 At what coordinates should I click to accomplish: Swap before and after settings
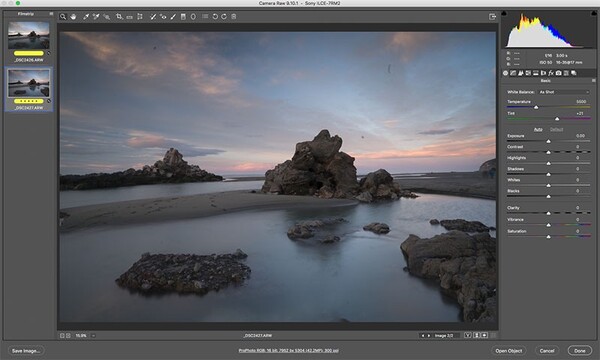tap(476, 335)
